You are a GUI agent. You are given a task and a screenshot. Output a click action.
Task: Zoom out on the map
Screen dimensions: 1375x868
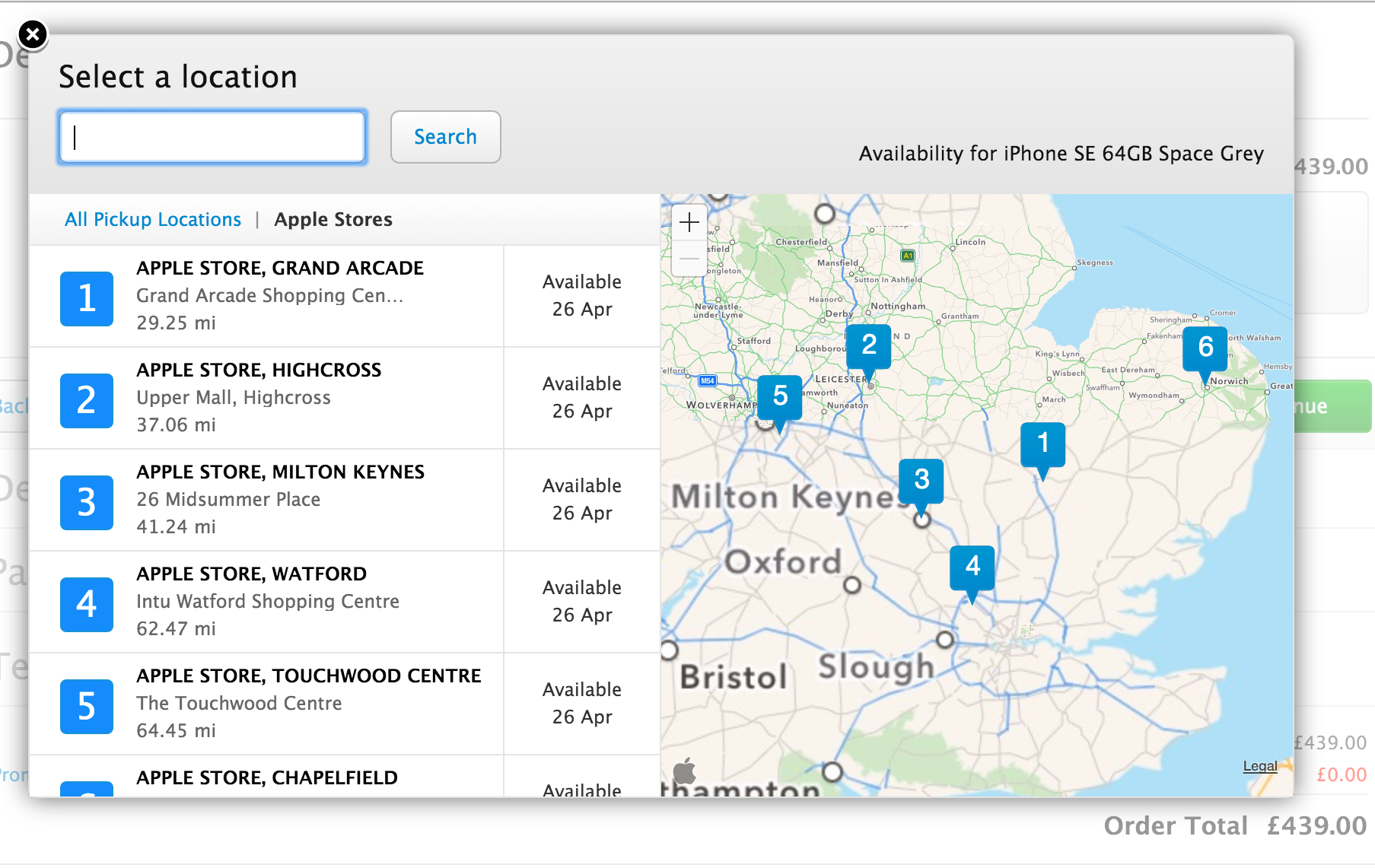pos(689,259)
